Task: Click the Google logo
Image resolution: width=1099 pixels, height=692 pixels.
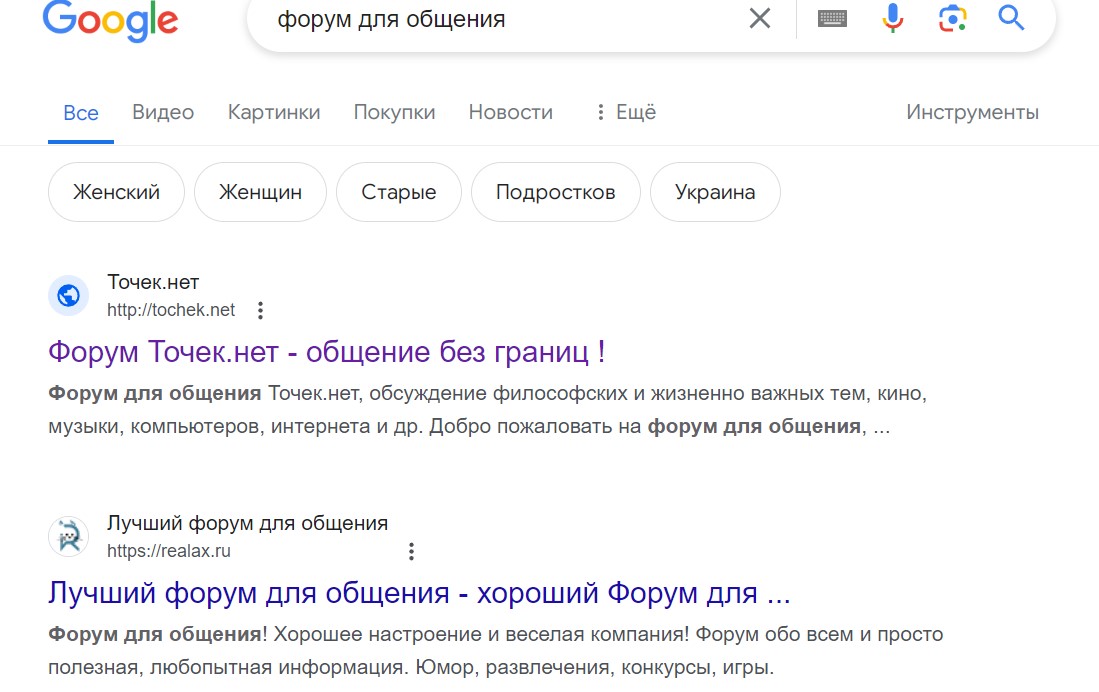Action: coord(110,19)
